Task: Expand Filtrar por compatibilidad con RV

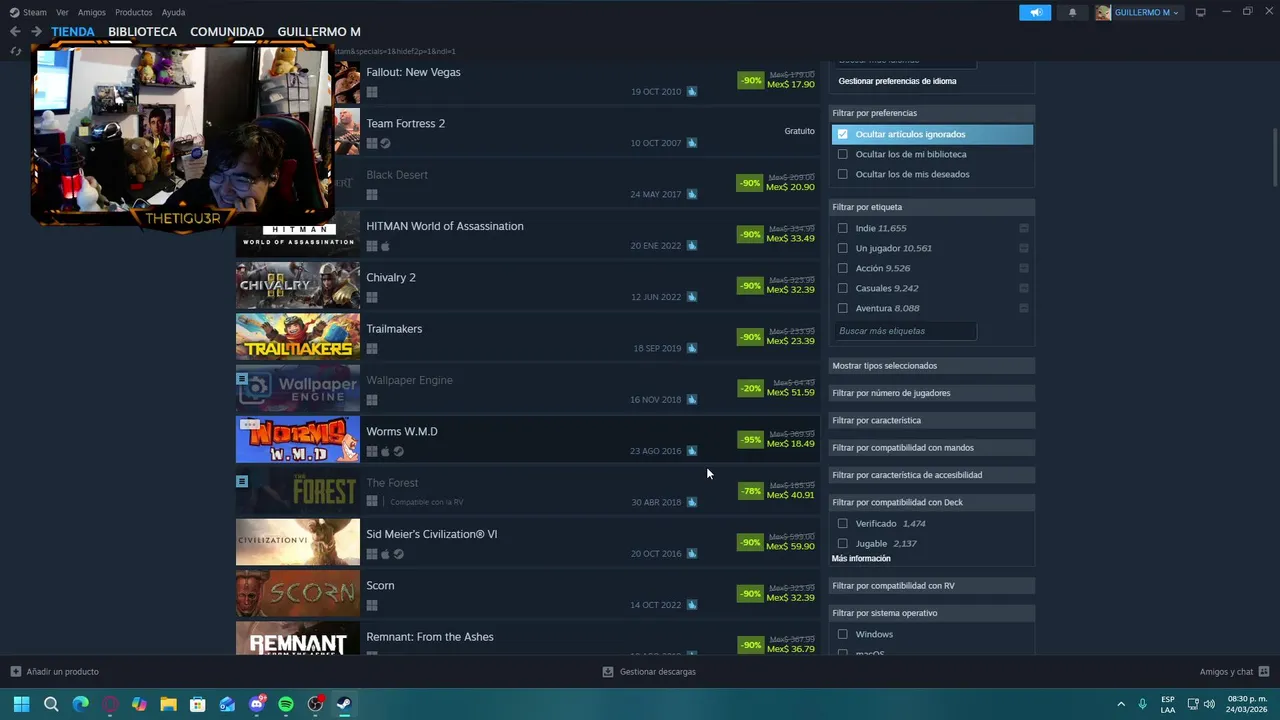Action: (932, 586)
